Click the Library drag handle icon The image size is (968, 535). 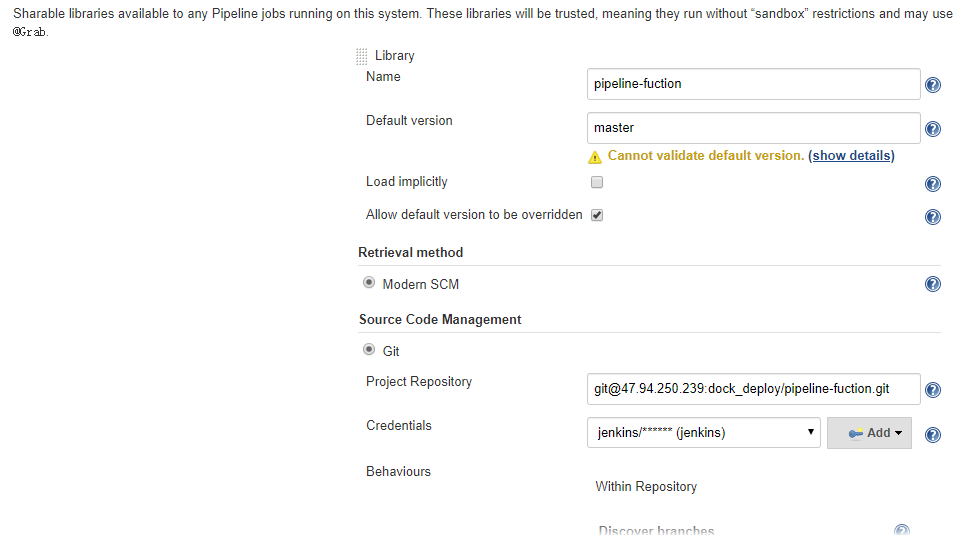point(362,57)
